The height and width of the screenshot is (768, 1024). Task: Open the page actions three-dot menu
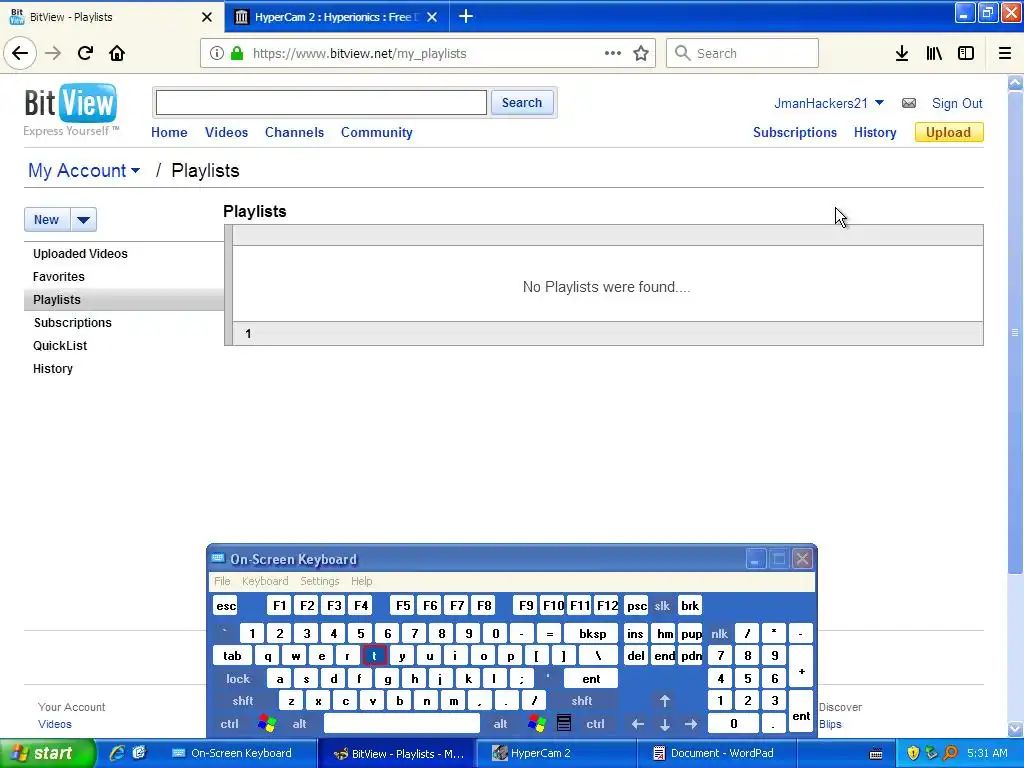tap(613, 53)
